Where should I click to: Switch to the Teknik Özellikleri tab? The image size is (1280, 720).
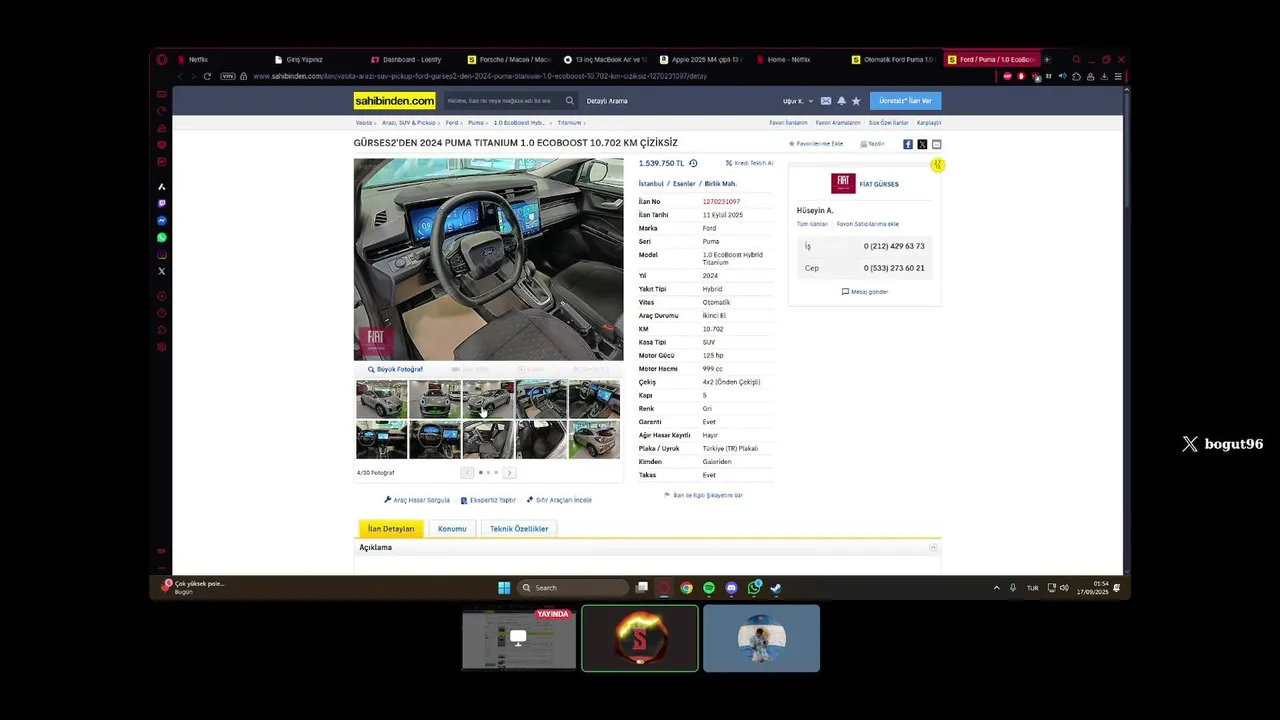pyautogui.click(x=519, y=529)
